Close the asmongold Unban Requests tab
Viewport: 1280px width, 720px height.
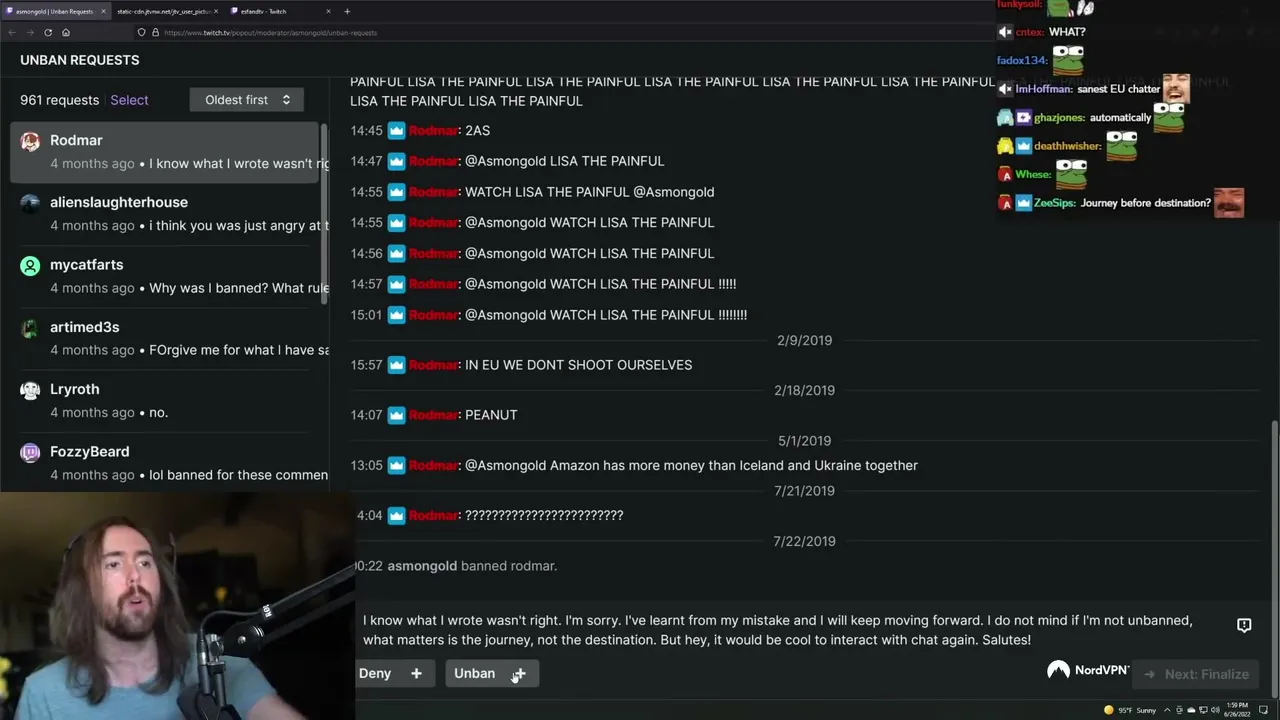tap(102, 11)
